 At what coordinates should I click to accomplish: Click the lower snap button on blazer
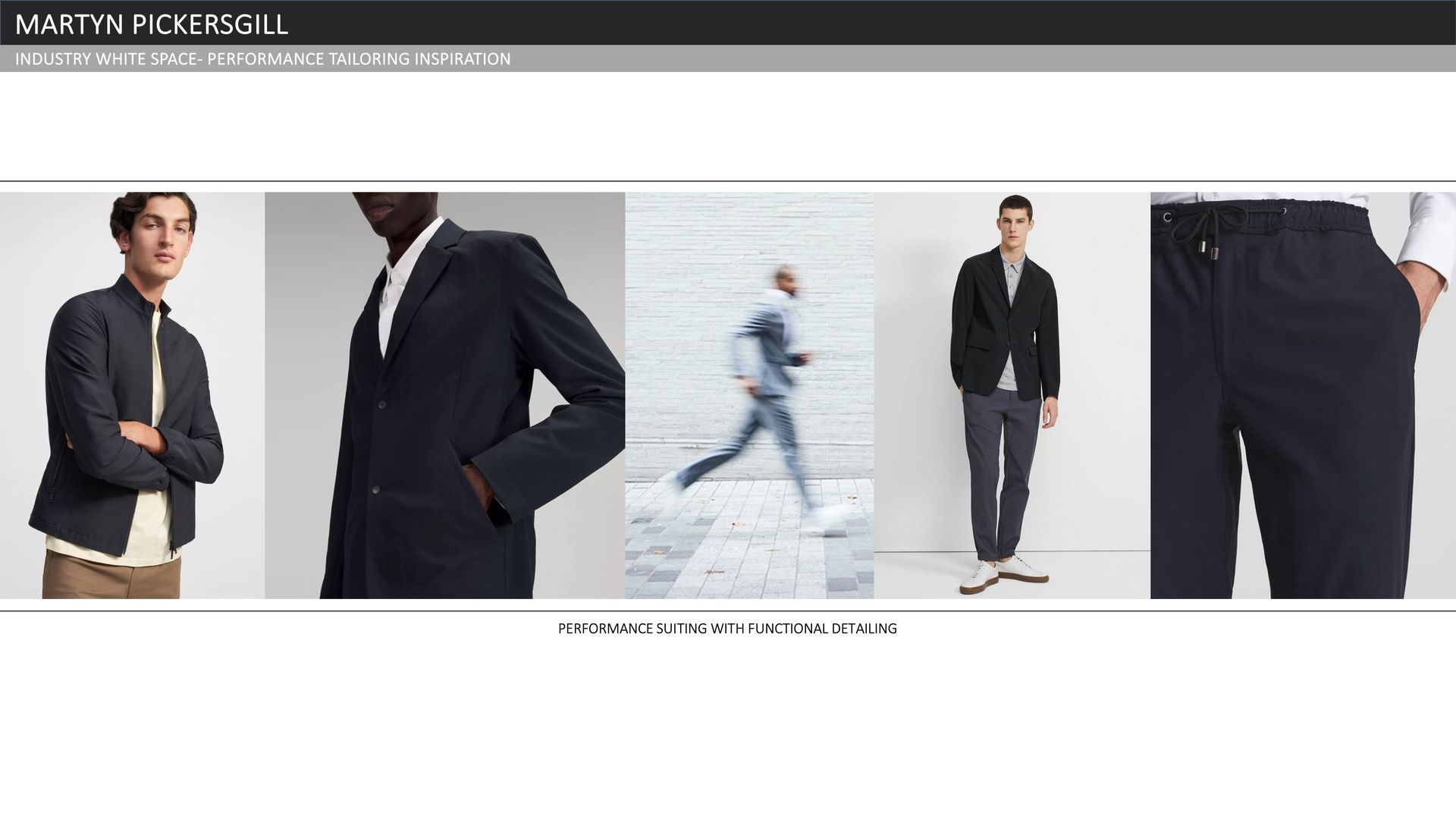[376, 491]
